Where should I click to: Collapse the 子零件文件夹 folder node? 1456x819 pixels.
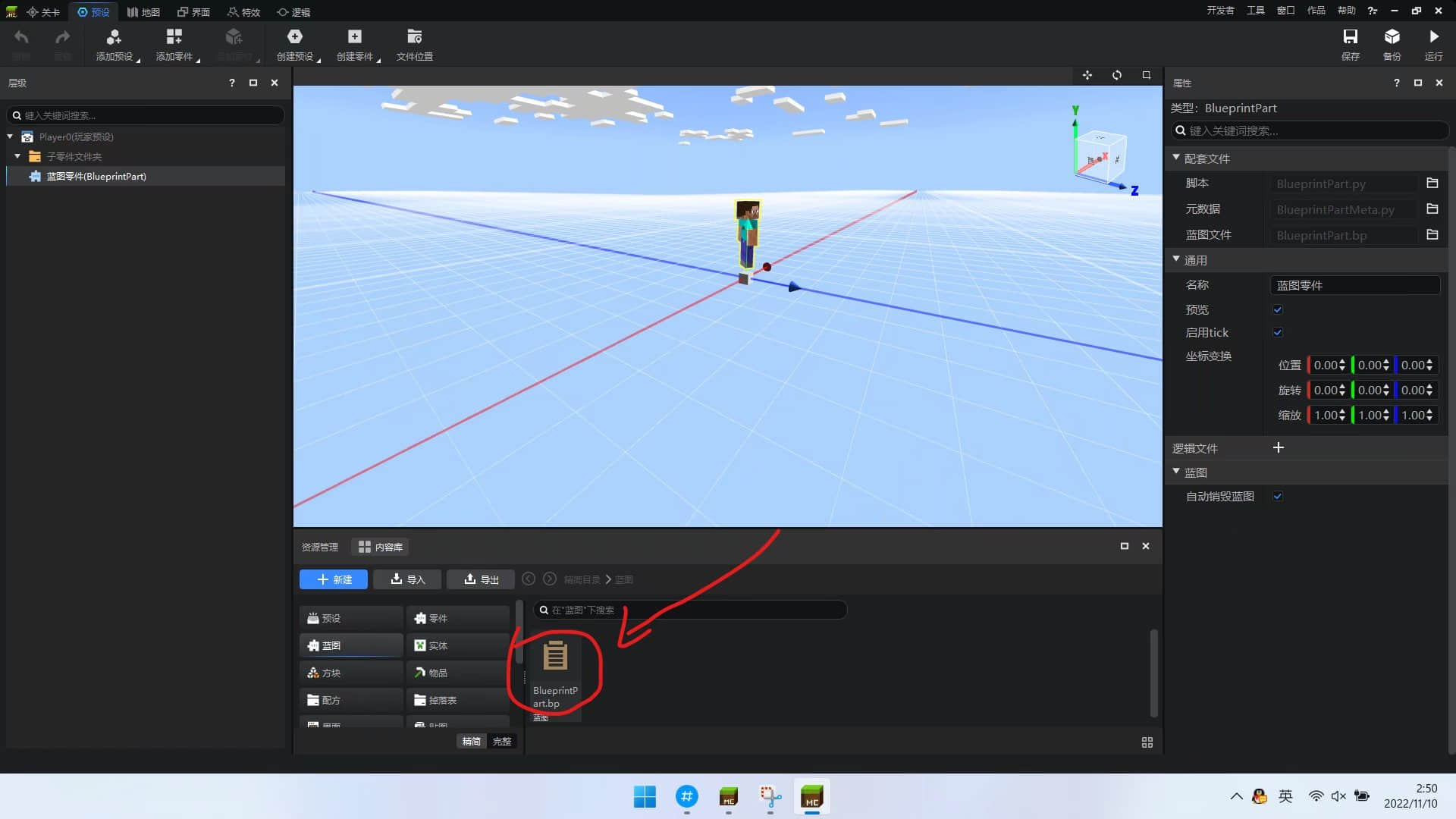[17, 156]
